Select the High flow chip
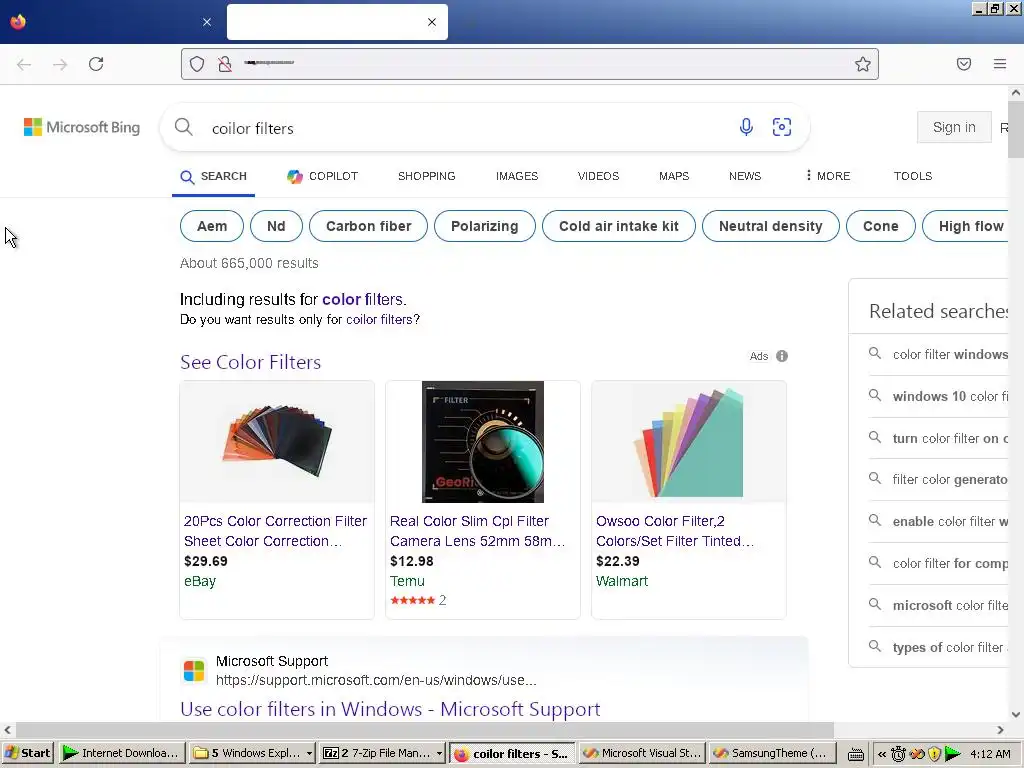 pos(967,226)
